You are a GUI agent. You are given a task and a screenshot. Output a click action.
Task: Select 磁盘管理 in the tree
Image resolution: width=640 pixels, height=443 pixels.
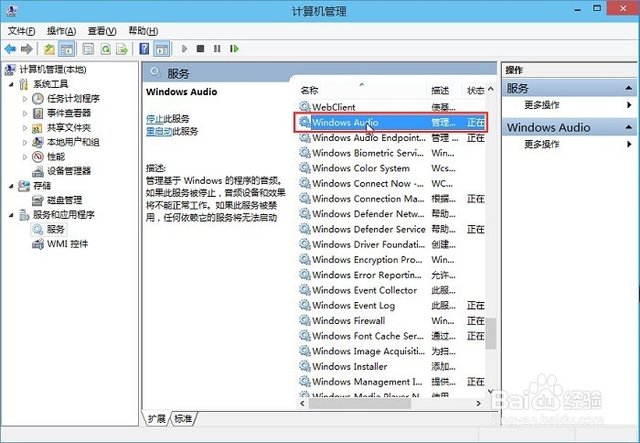(x=62, y=200)
